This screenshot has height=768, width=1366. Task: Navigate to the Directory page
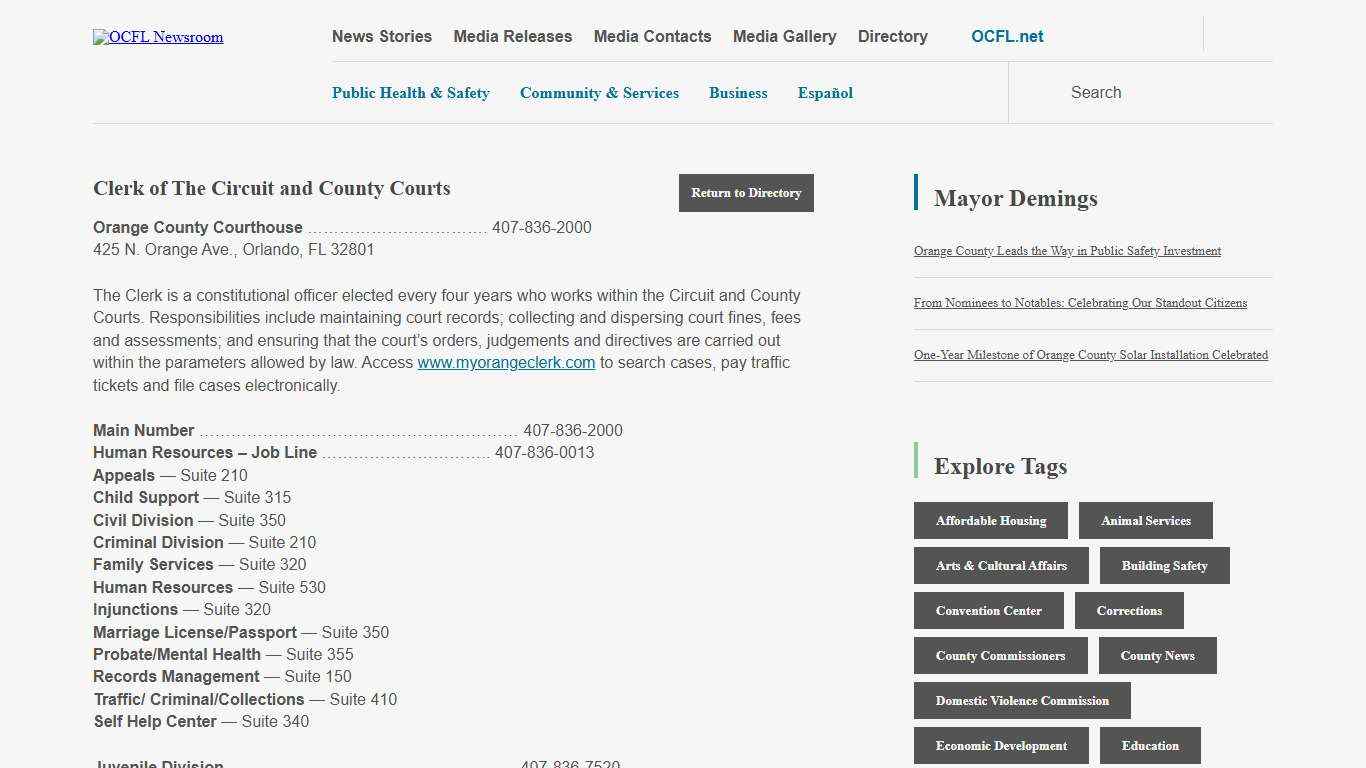click(892, 36)
